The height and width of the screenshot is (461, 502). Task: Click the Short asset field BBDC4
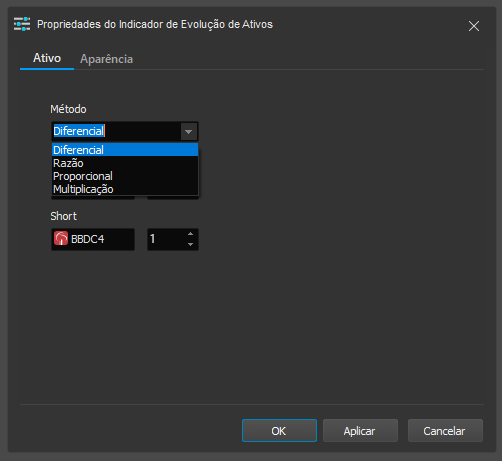click(93, 239)
